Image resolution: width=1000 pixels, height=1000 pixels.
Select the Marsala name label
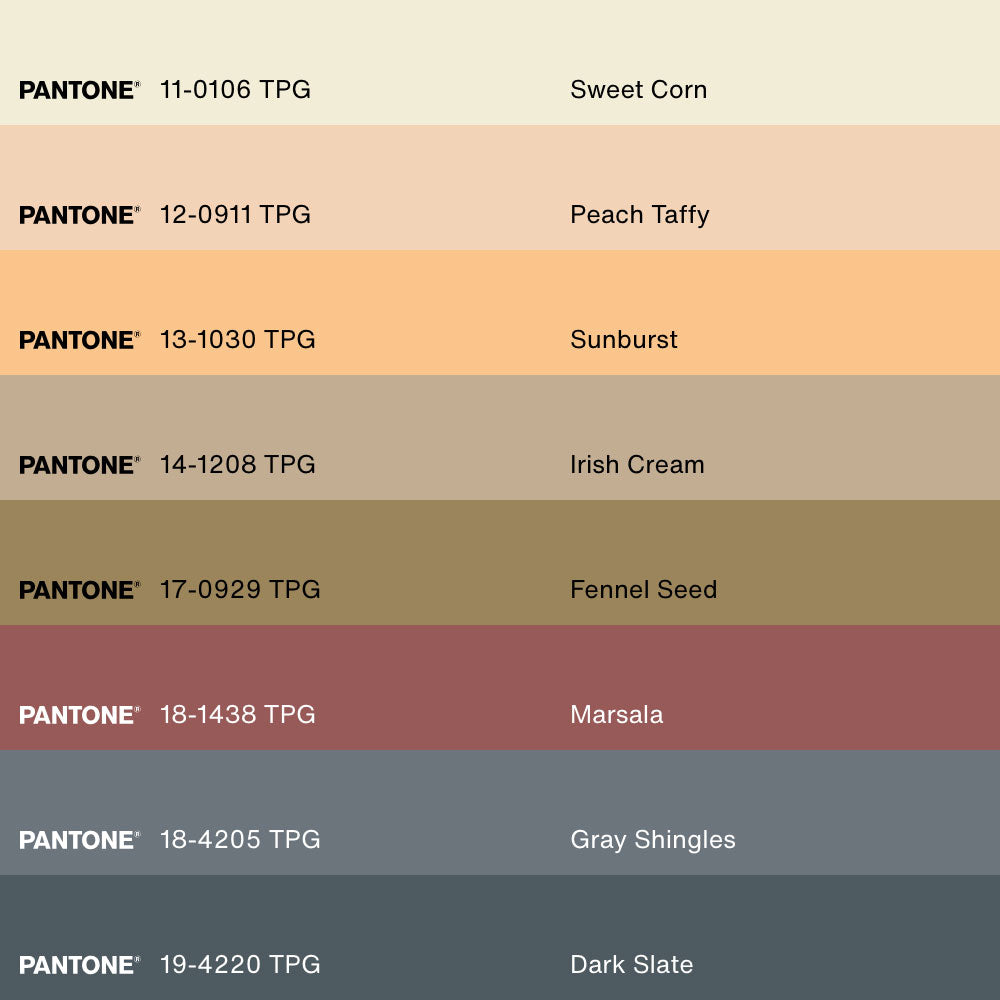click(616, 715)
